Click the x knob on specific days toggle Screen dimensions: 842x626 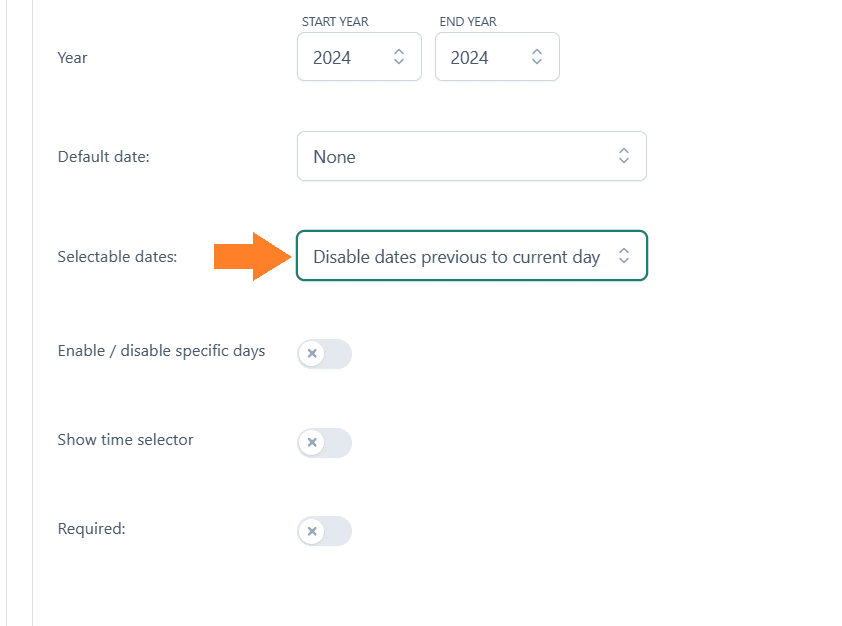pos(312,354)
